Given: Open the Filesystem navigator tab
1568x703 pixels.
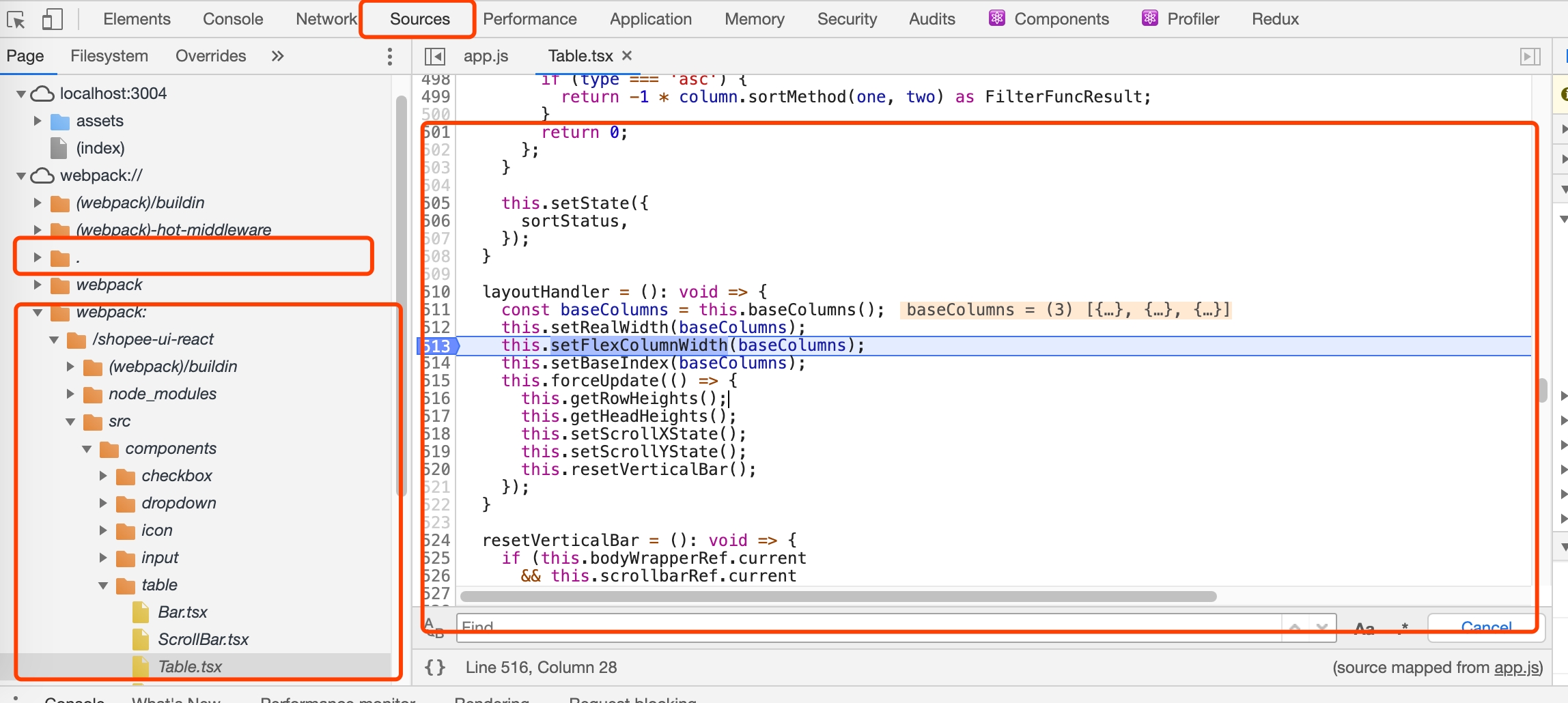Looking at the screenshot, I should [109, 56].
